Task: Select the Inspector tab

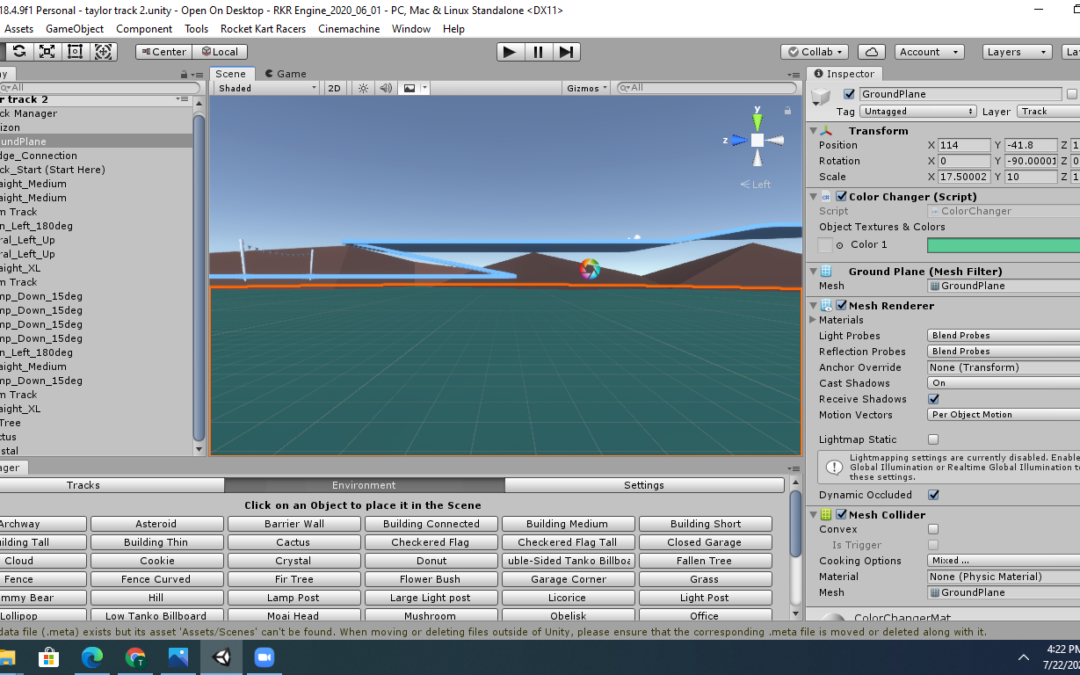Action: tap(844, 74)
